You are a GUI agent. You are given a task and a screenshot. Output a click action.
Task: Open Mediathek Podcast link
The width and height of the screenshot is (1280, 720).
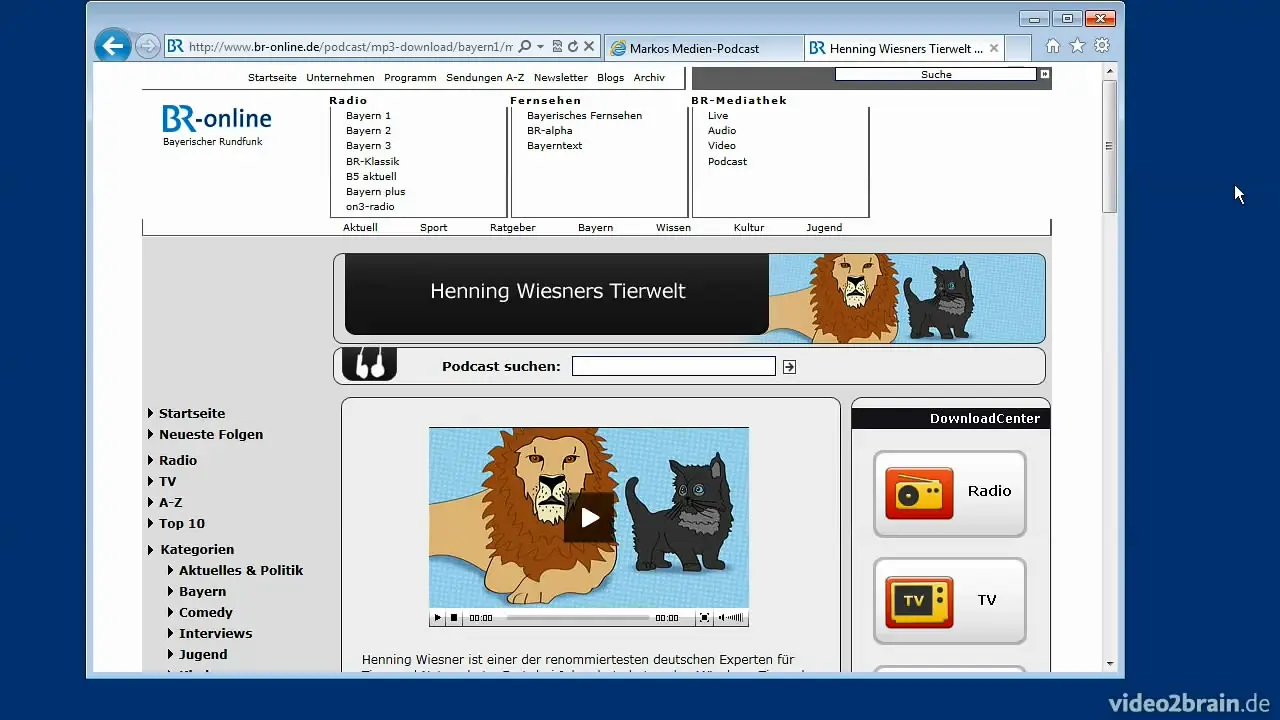coord(727,162)
